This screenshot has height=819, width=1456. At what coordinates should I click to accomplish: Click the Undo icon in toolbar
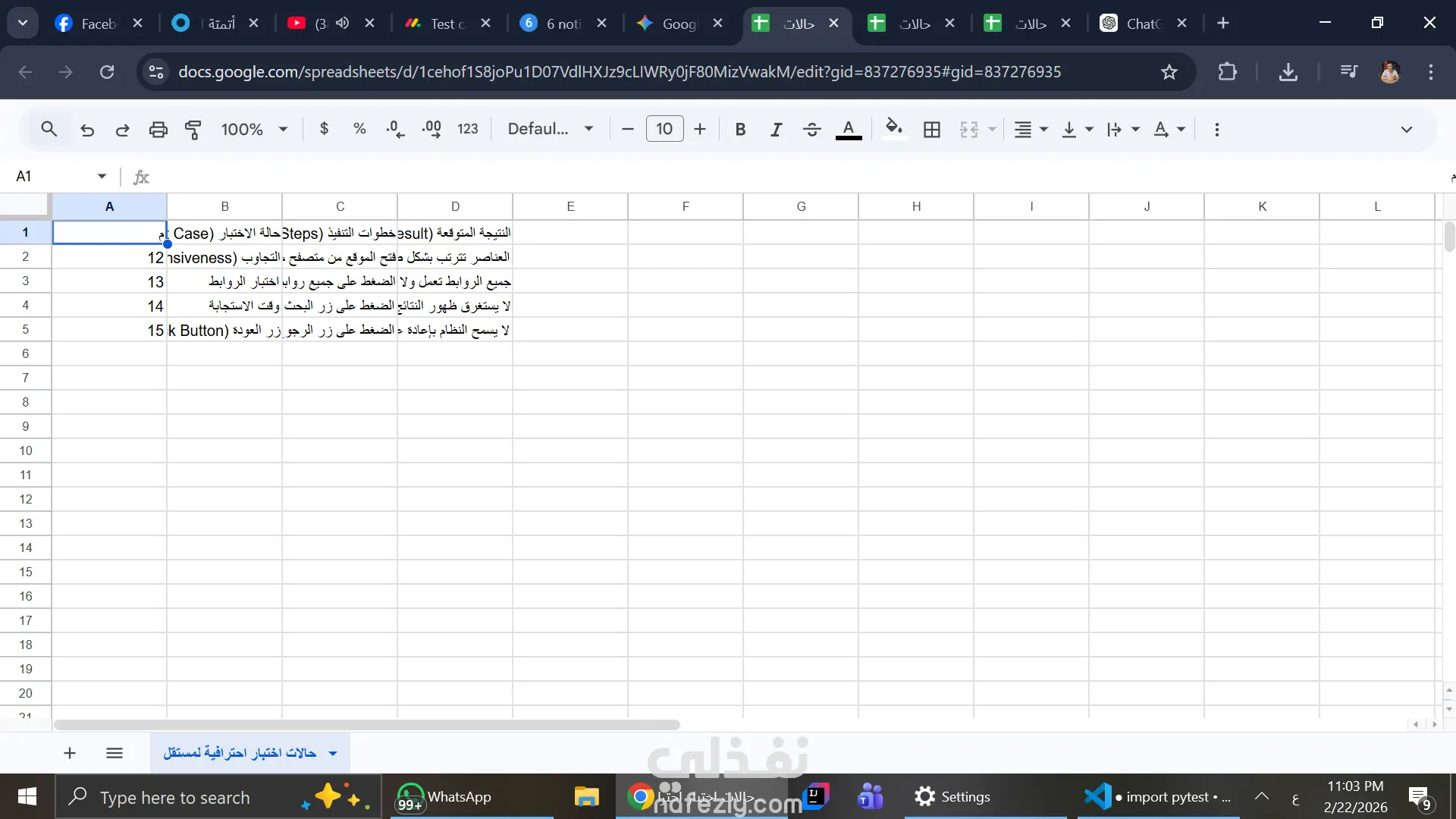click(87, 130)
